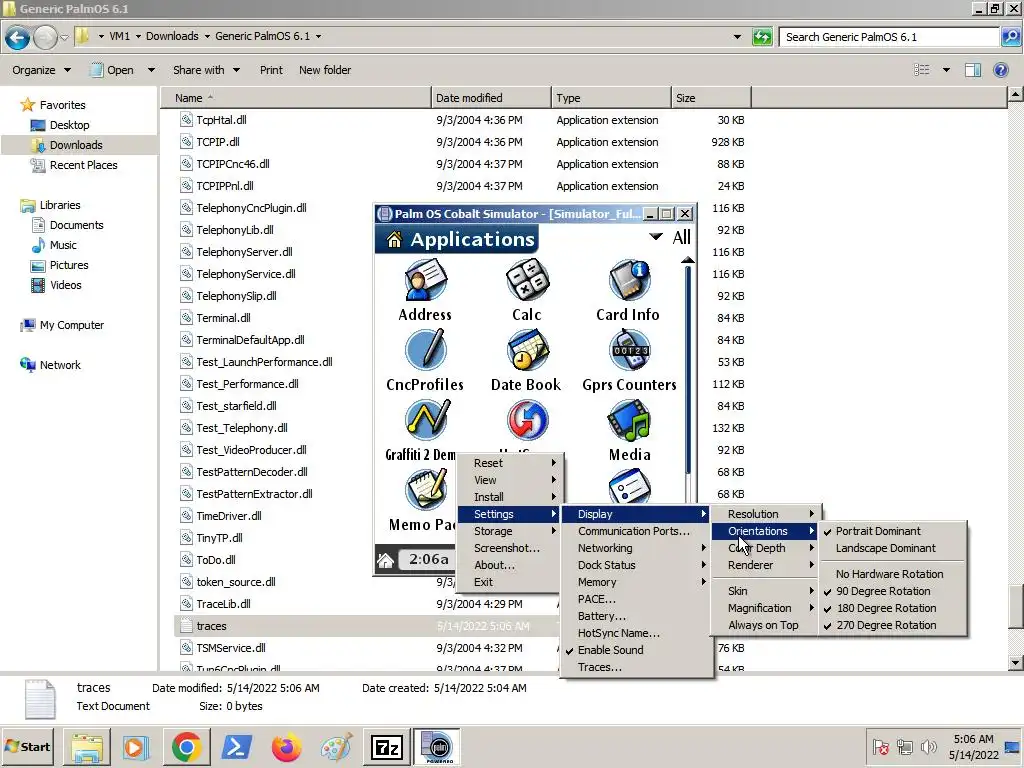Viewport: 1024px width, 768px height.
Task: Open media player from the taskbar
Action: tap(136, 747)
